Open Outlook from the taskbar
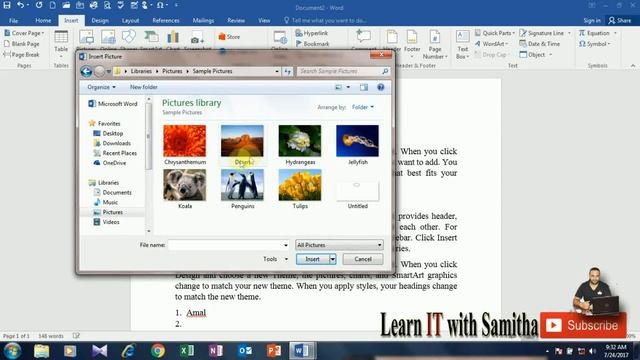The width and height of the screenshot is (640, 360). (x=245, y=351)
